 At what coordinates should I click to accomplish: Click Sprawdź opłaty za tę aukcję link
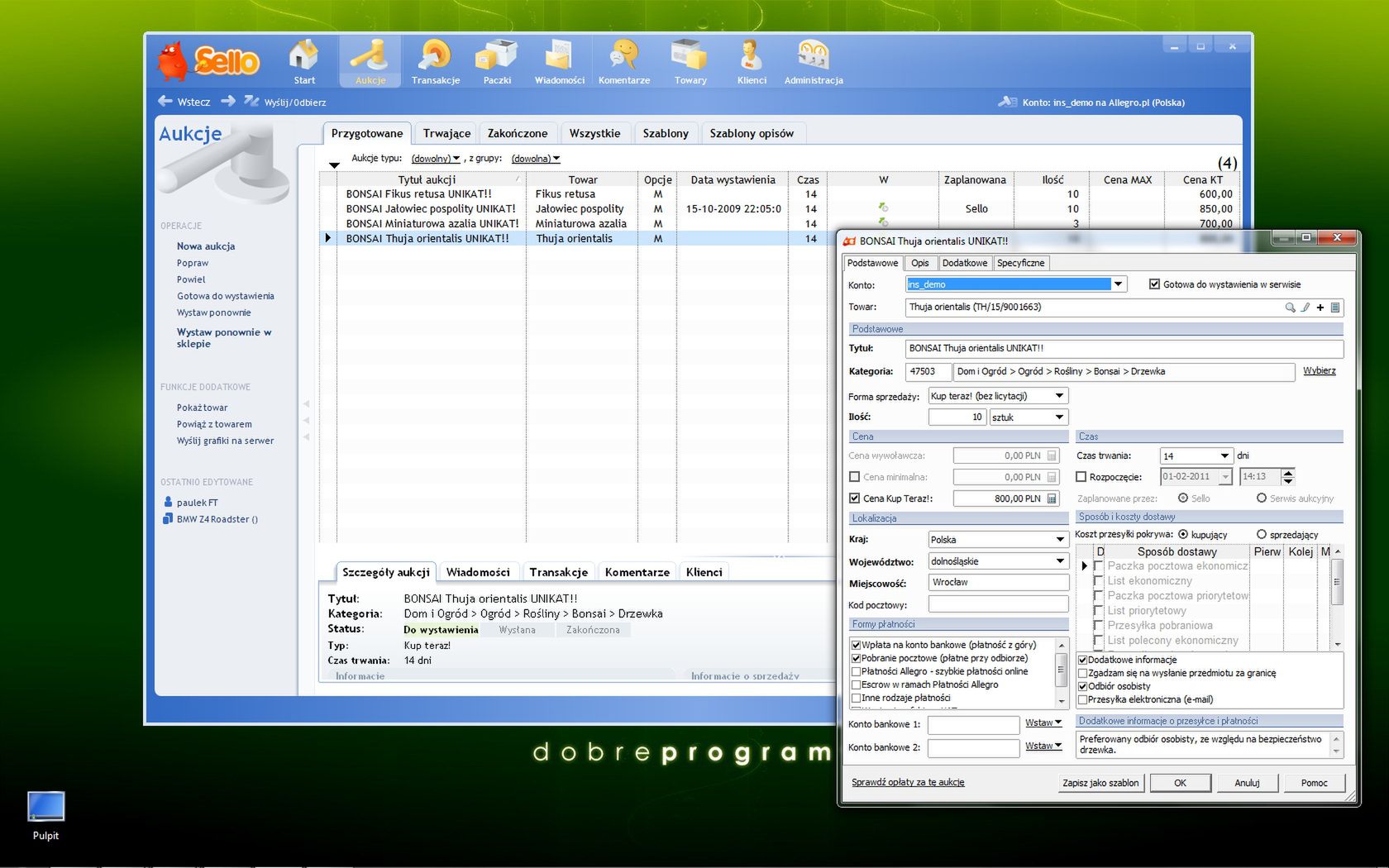pyautogui.click(x=908, y=782)
